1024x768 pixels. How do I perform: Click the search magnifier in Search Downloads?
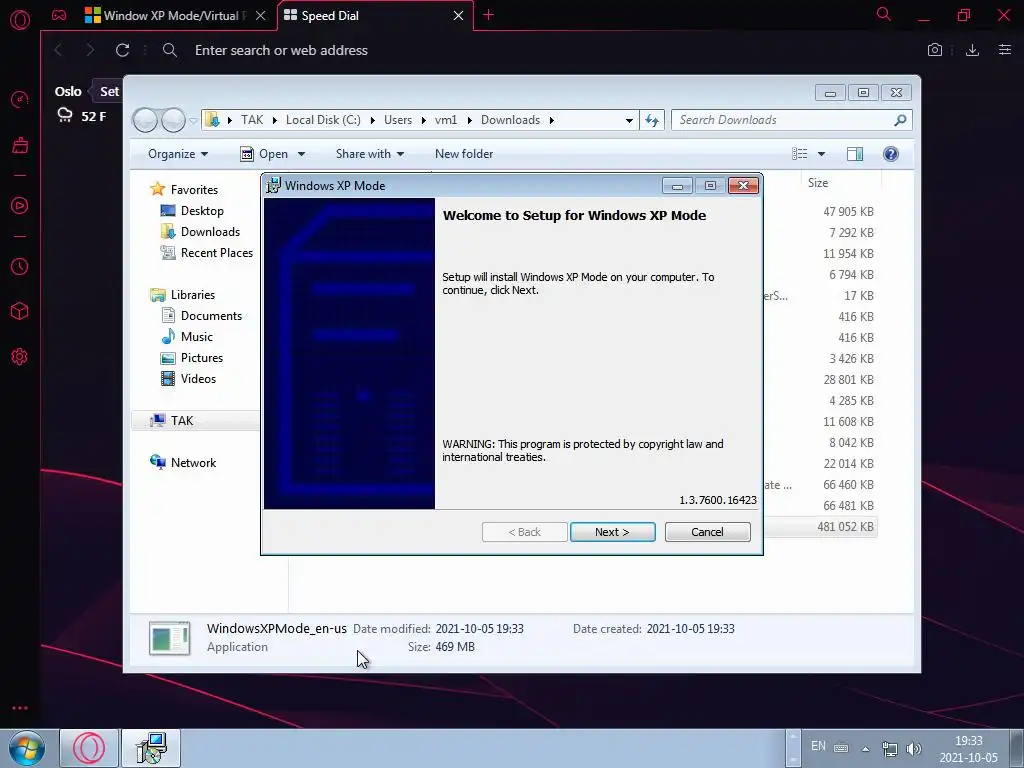(x=900, y=120)
